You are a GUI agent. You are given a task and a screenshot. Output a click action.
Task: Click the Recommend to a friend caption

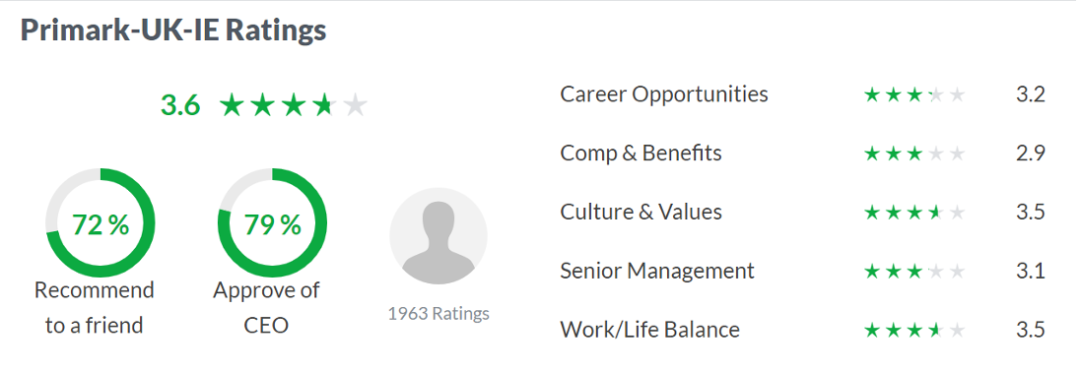pos(94,307)
